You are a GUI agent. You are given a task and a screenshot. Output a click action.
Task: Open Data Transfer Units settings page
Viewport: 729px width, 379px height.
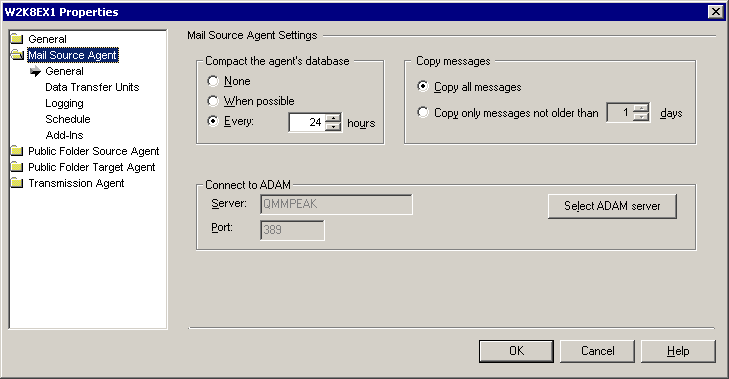point(92,87)
